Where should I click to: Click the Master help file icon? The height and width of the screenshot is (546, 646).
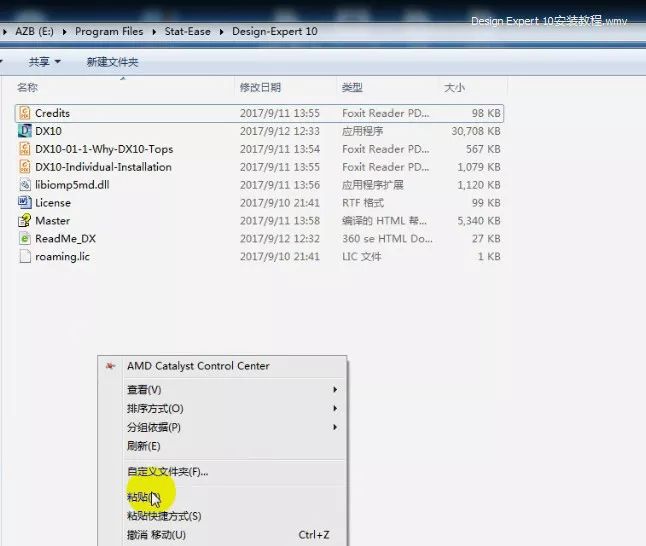point(25,220)
